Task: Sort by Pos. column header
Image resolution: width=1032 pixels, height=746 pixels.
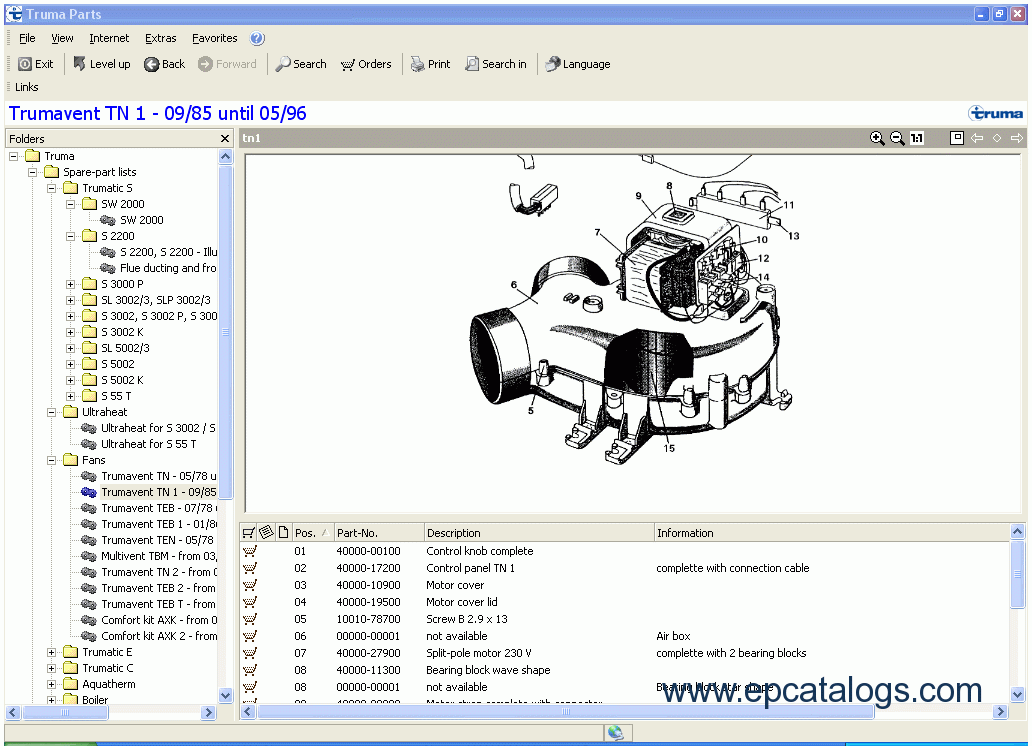Action: point(313,533)
